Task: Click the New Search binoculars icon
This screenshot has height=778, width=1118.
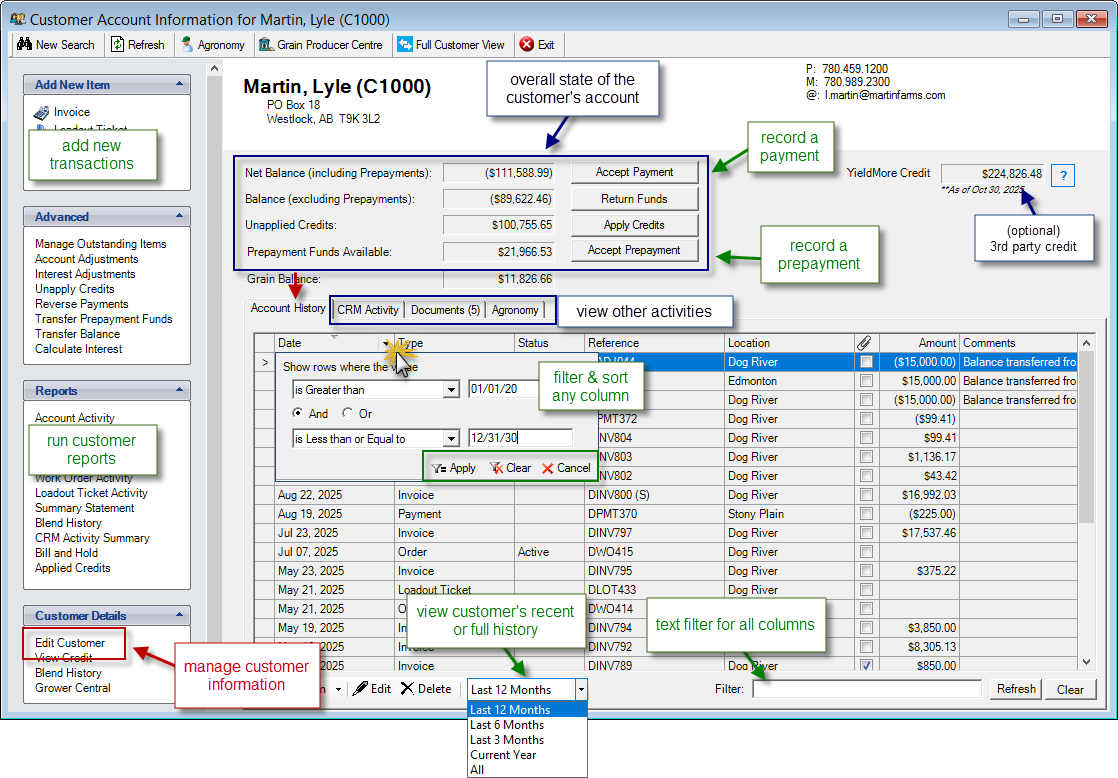Action: coord(24,44)
